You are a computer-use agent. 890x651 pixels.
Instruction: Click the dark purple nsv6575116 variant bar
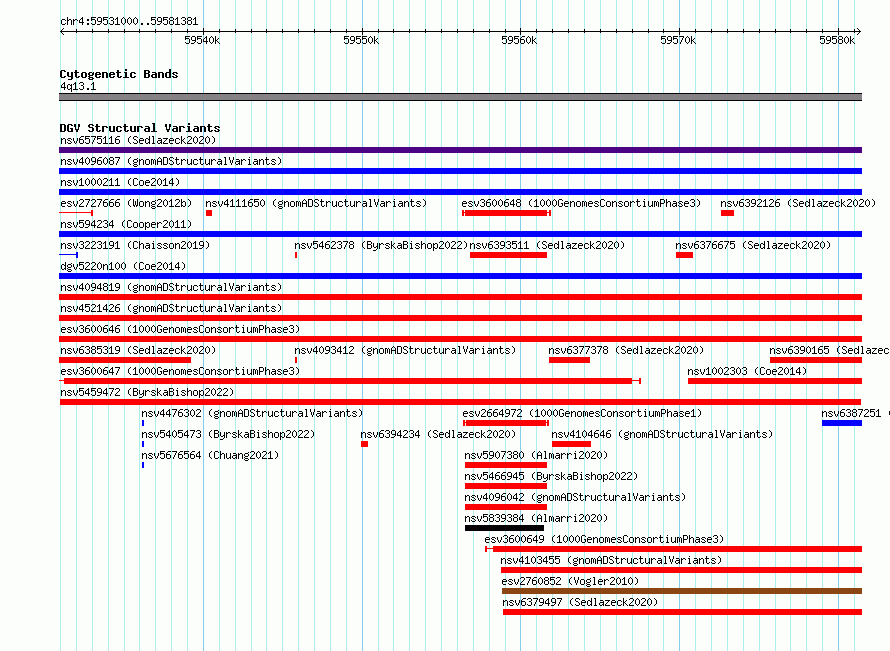(x=460, y=150)
